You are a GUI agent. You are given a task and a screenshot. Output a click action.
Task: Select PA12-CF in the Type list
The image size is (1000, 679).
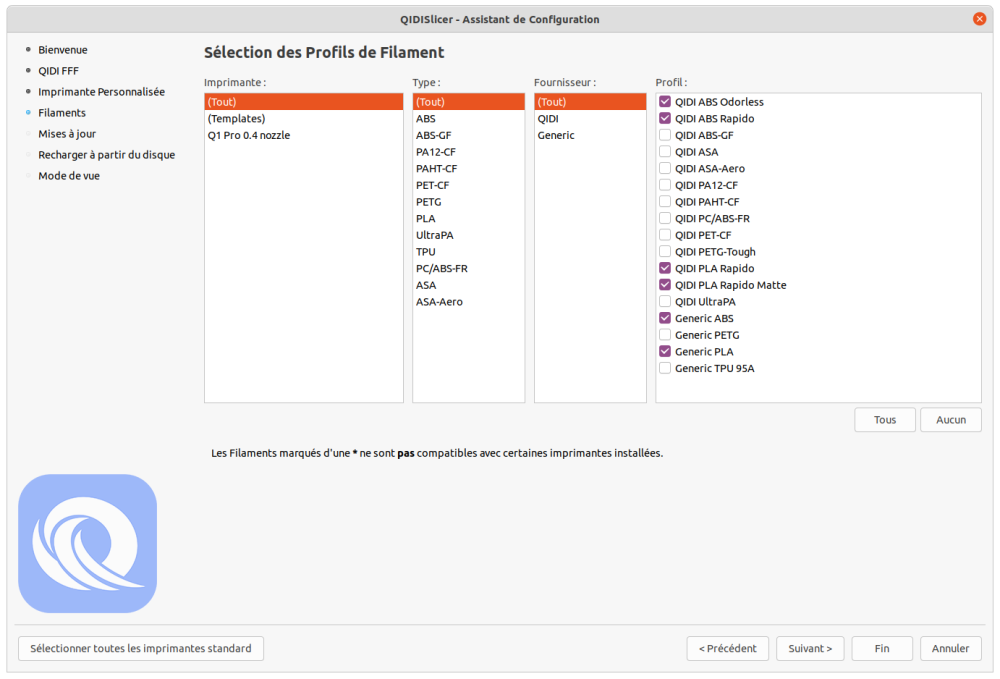coord(468,152)
